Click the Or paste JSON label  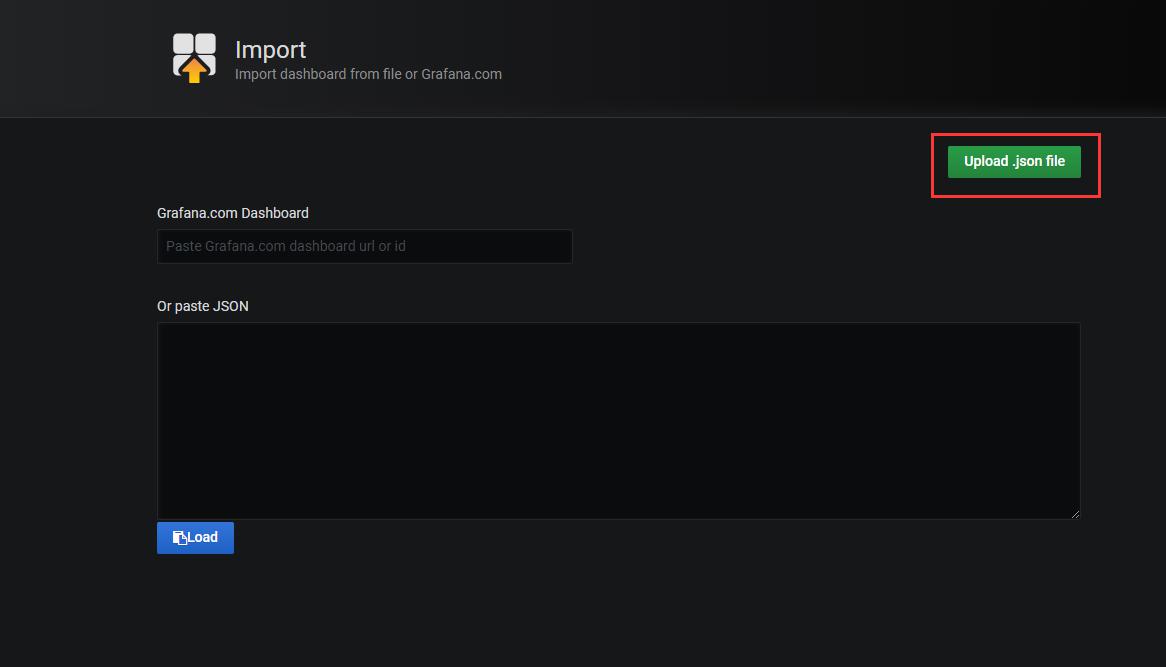(202, 306)
